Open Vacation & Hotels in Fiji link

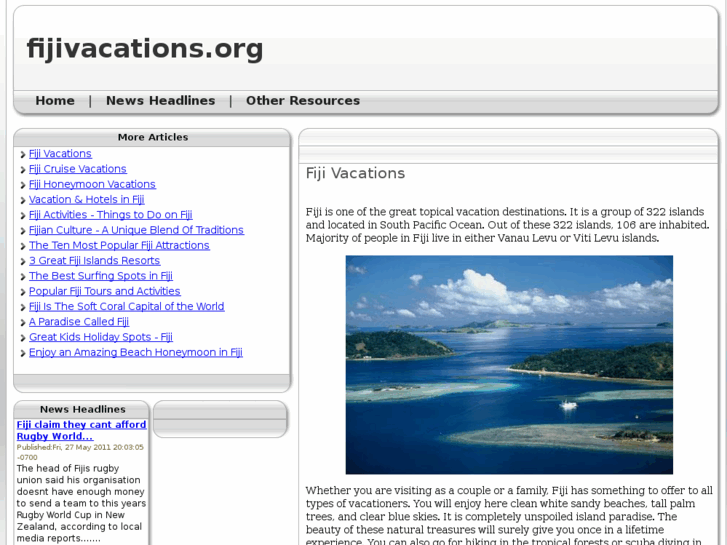[x=87, y=199]
